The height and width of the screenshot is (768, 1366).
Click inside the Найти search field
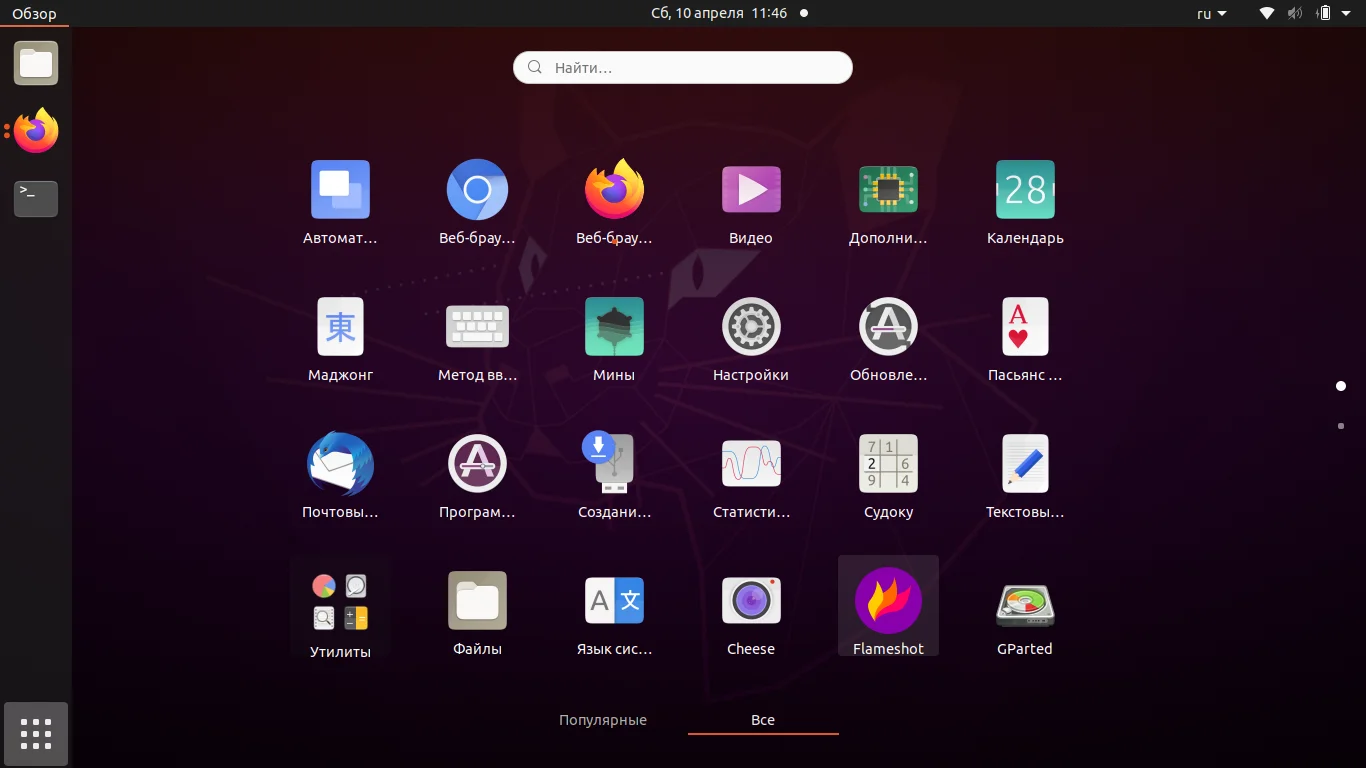coord(682,67)
